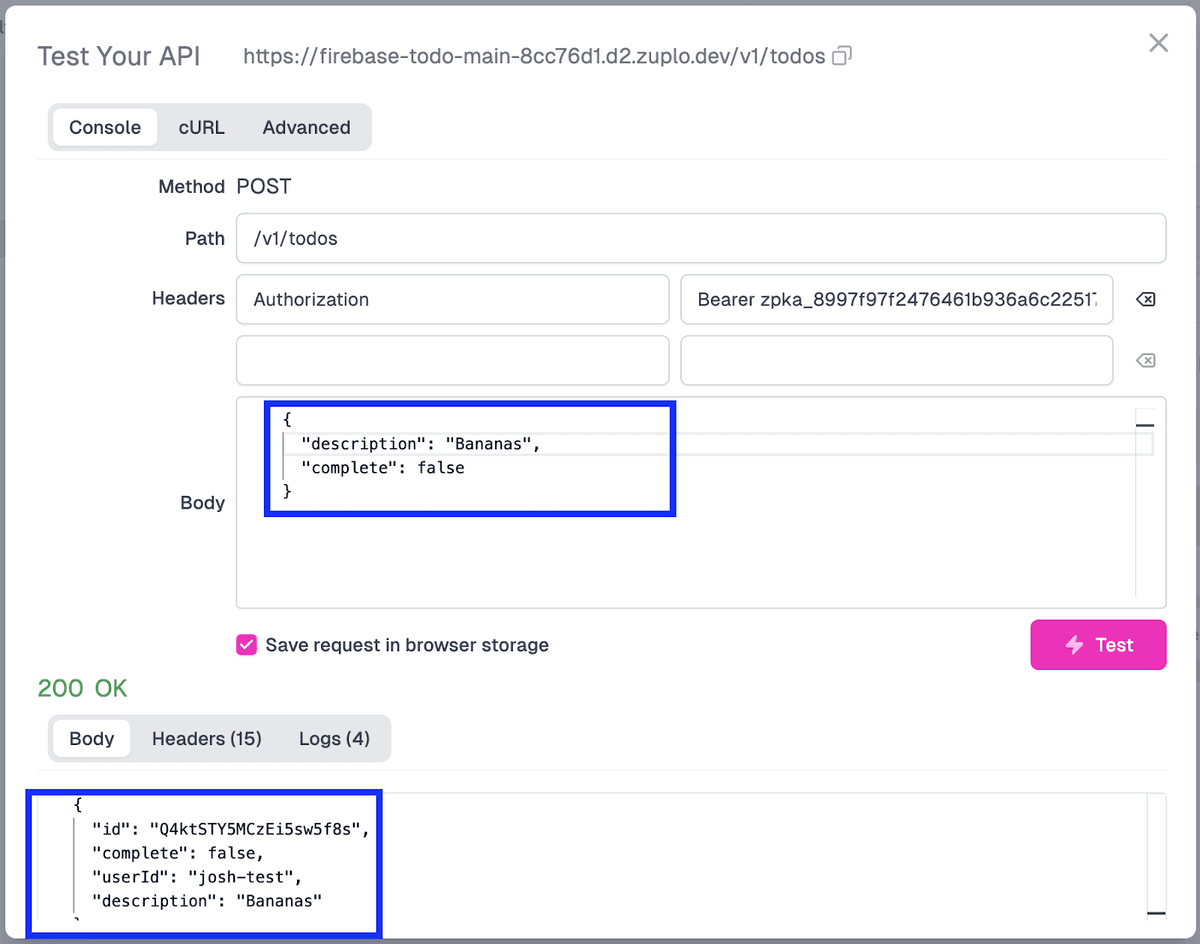
Task: Copy the API endpoint URL
Action: coord(841,57)
